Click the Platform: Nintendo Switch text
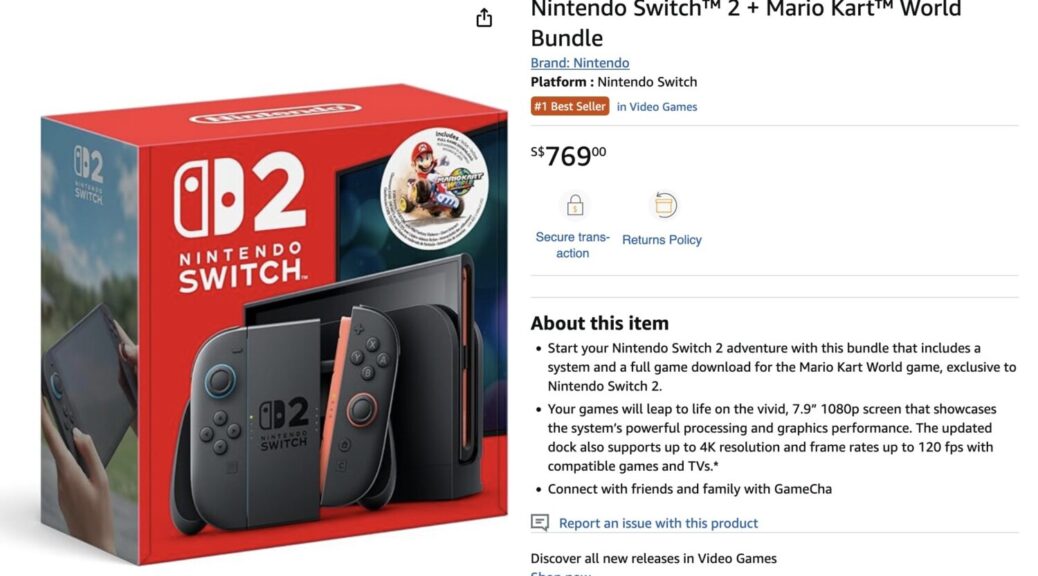The width and height of the screenshot is (1038, 576). (614, 82)
